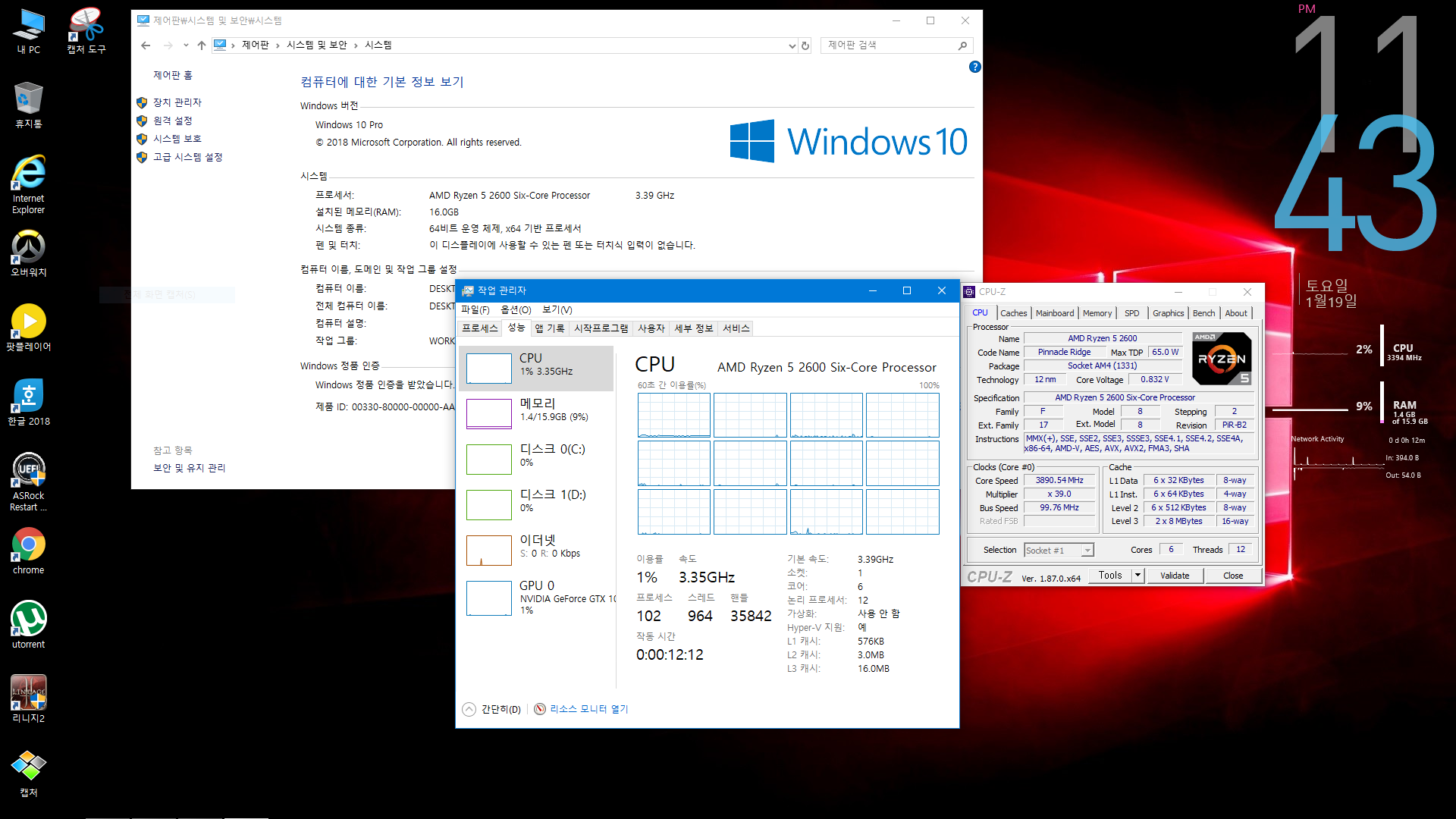Click the up-level arrow in Control Panel
The image size is (1456, 819).
point(202,45)
